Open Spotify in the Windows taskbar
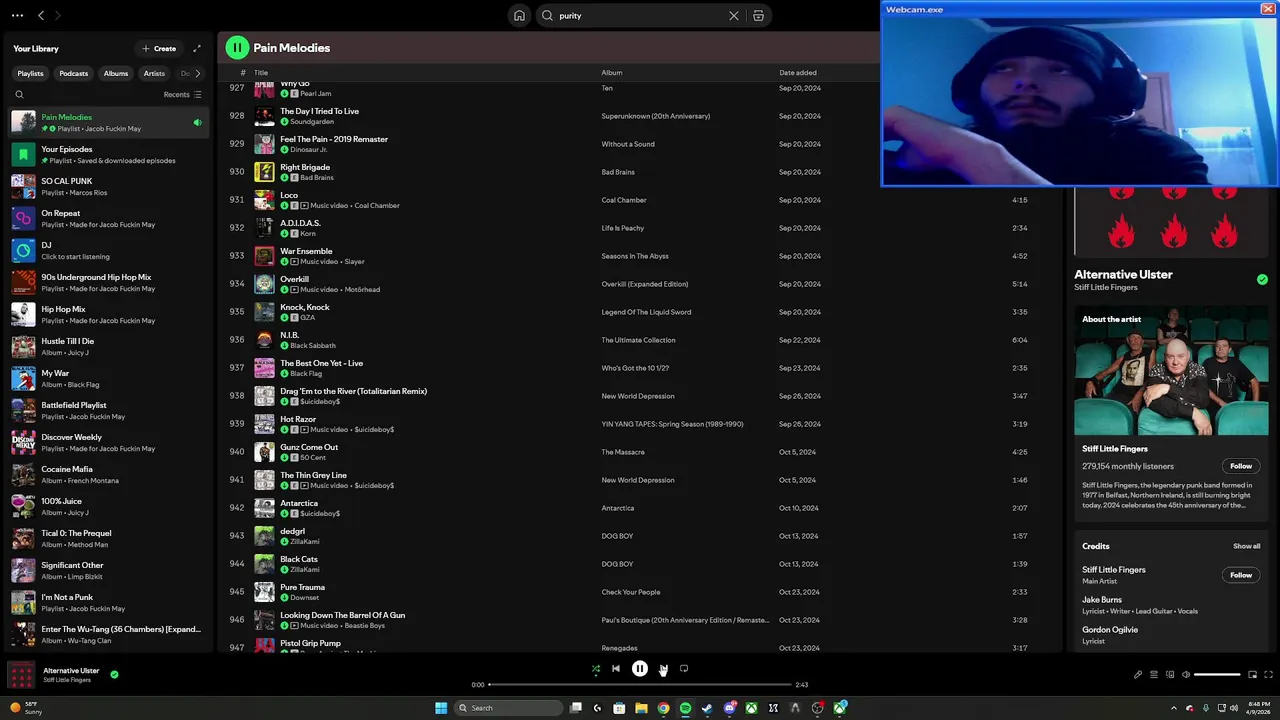Screen dimensions: 1280x720 point(685,708)
